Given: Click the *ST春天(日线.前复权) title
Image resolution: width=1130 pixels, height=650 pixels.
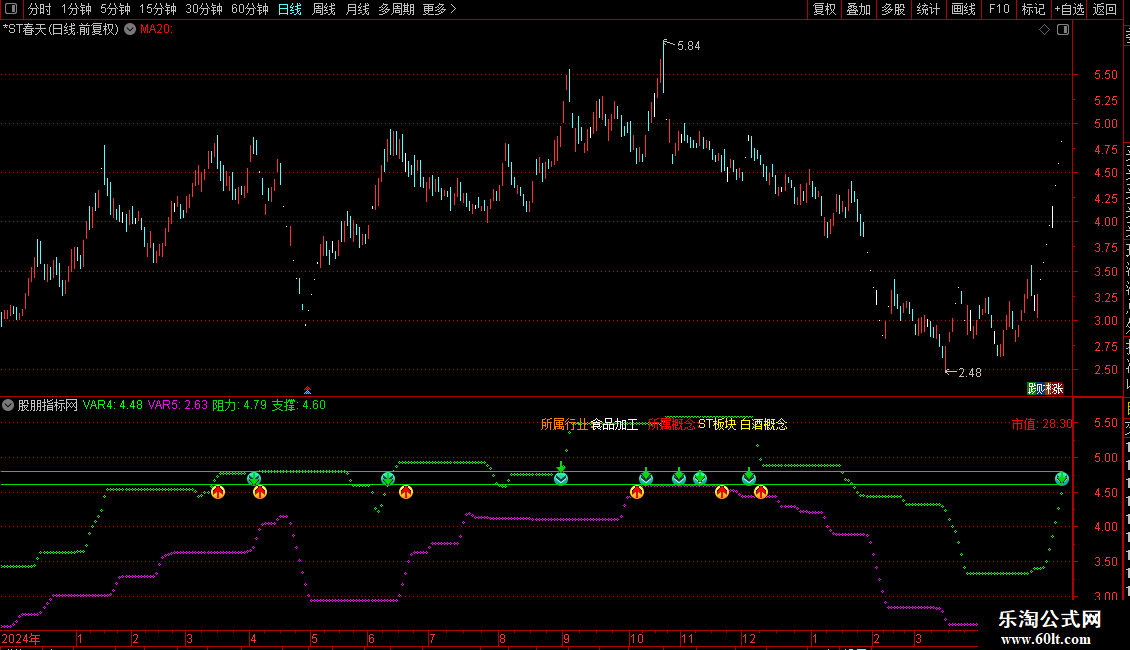Looking at the screenshot, I should point(61,30).
